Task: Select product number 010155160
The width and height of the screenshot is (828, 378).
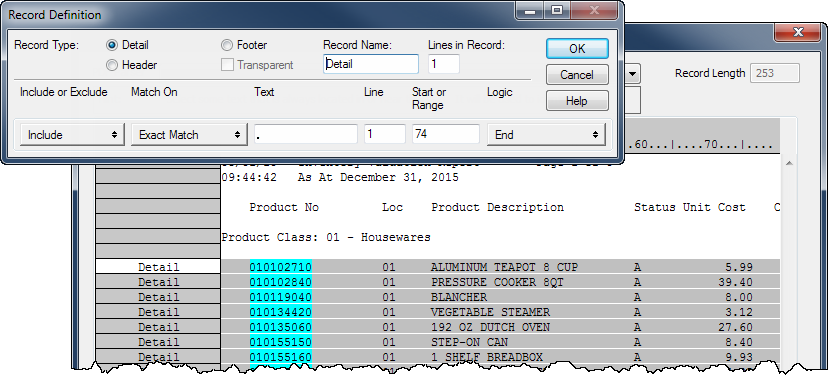Action: 281,357
